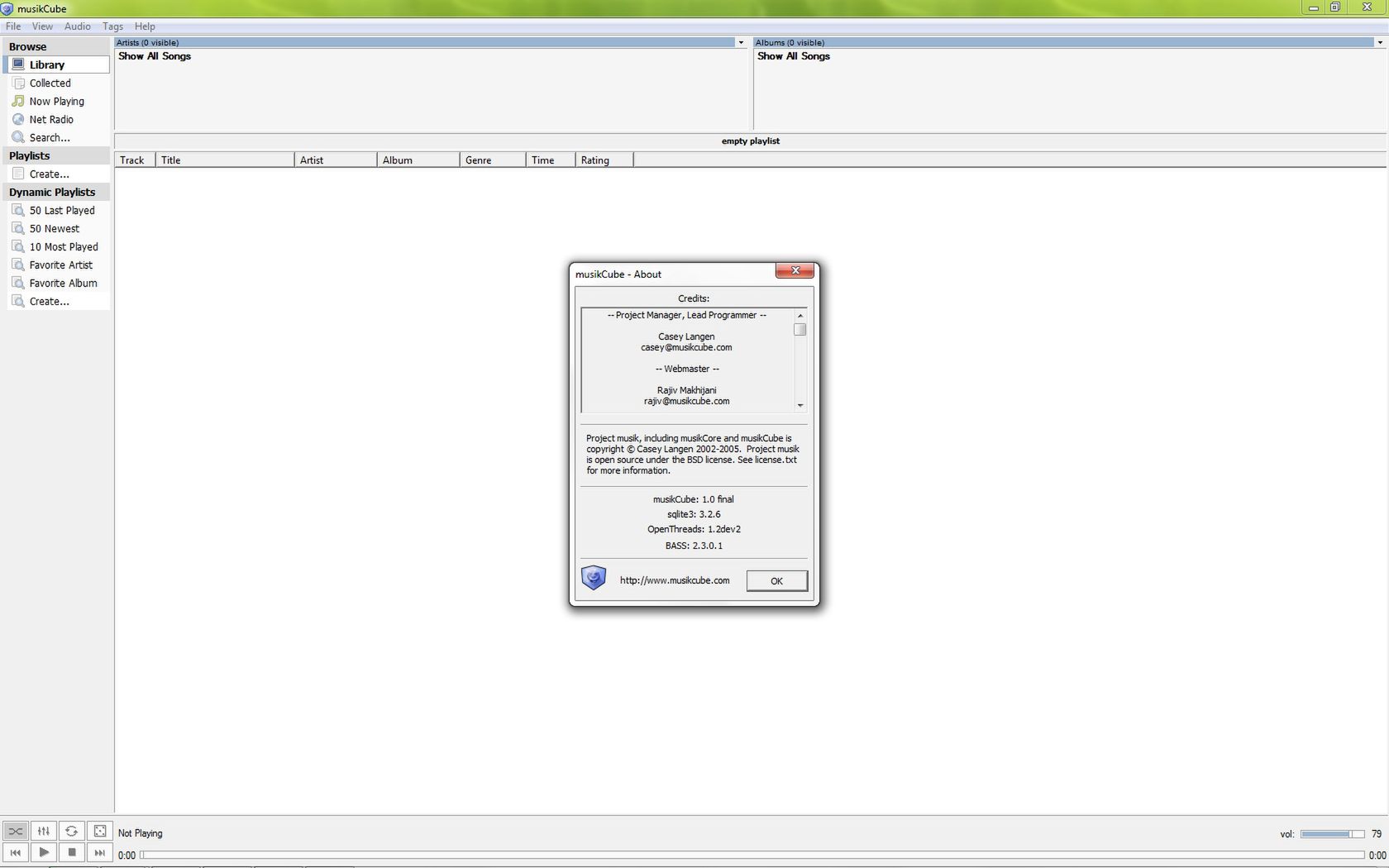
Task: Select Show All Songs in Albums pane
Action: [x=794, y=56]
